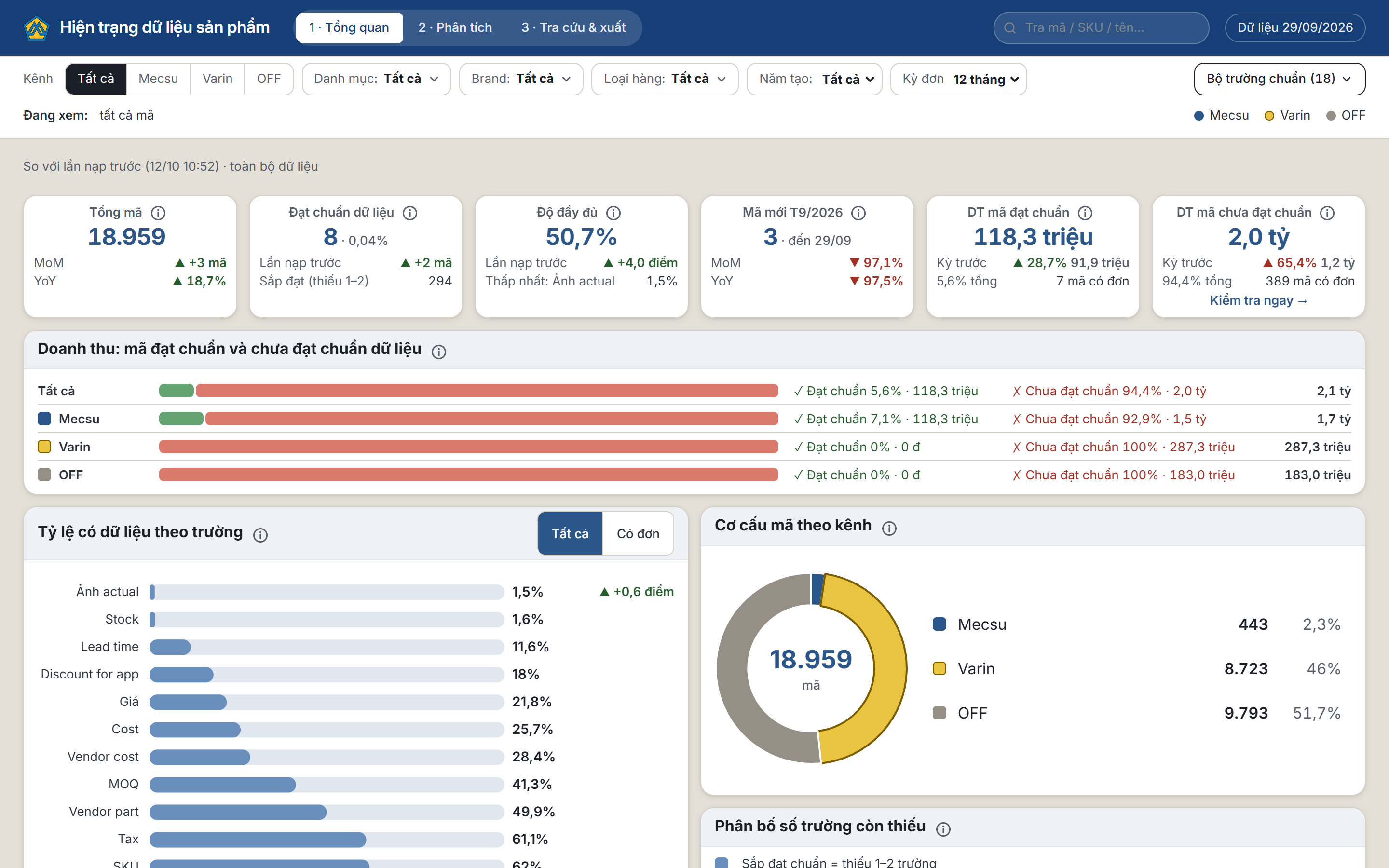Open info icon for Cơ cấu mã theo kênh
Screen dimensions: 1389x868
point(889,528)
